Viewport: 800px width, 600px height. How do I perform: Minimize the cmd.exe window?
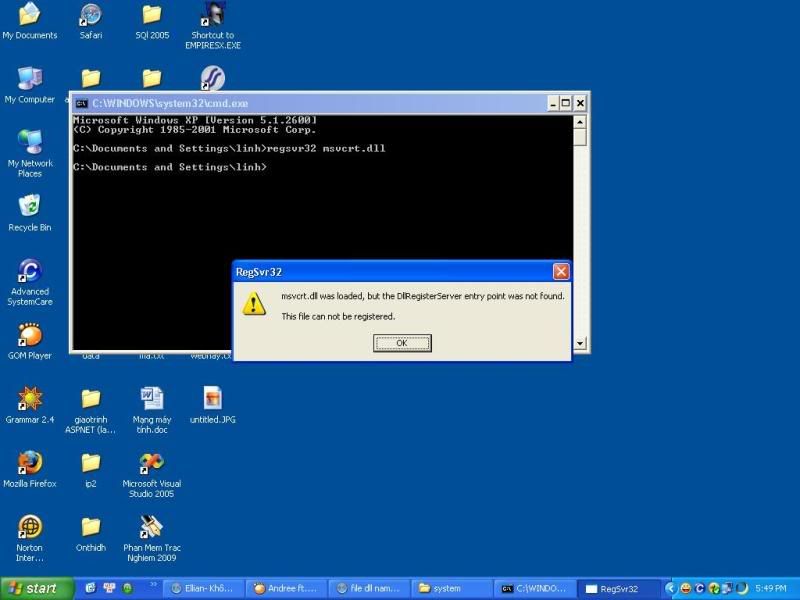pos(554,104)
